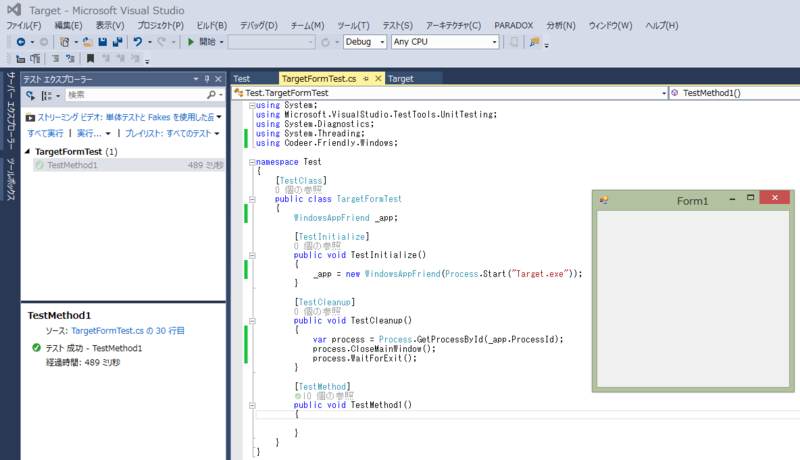
Task: Open the ファイル(F) menu
Action: point(23,25)
